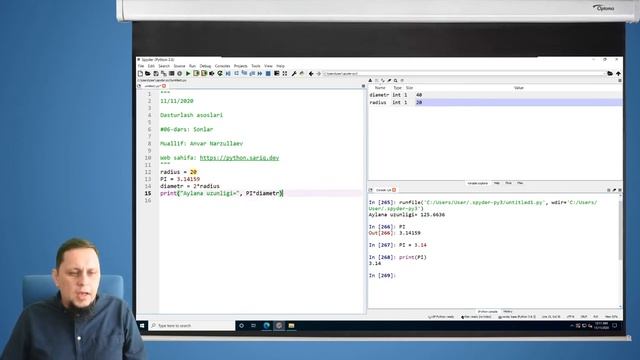Click the Back arrow navigation icon
640x360 pixels.
click(311, 73)
